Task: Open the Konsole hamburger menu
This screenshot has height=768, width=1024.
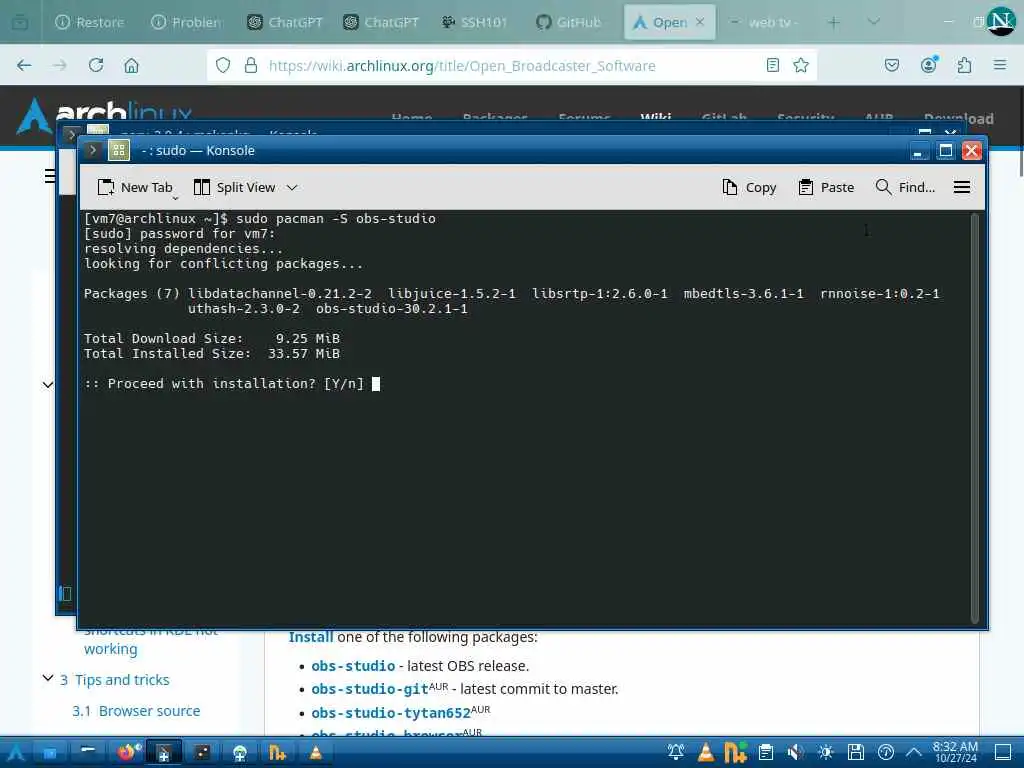Action: tap(961, 187)
